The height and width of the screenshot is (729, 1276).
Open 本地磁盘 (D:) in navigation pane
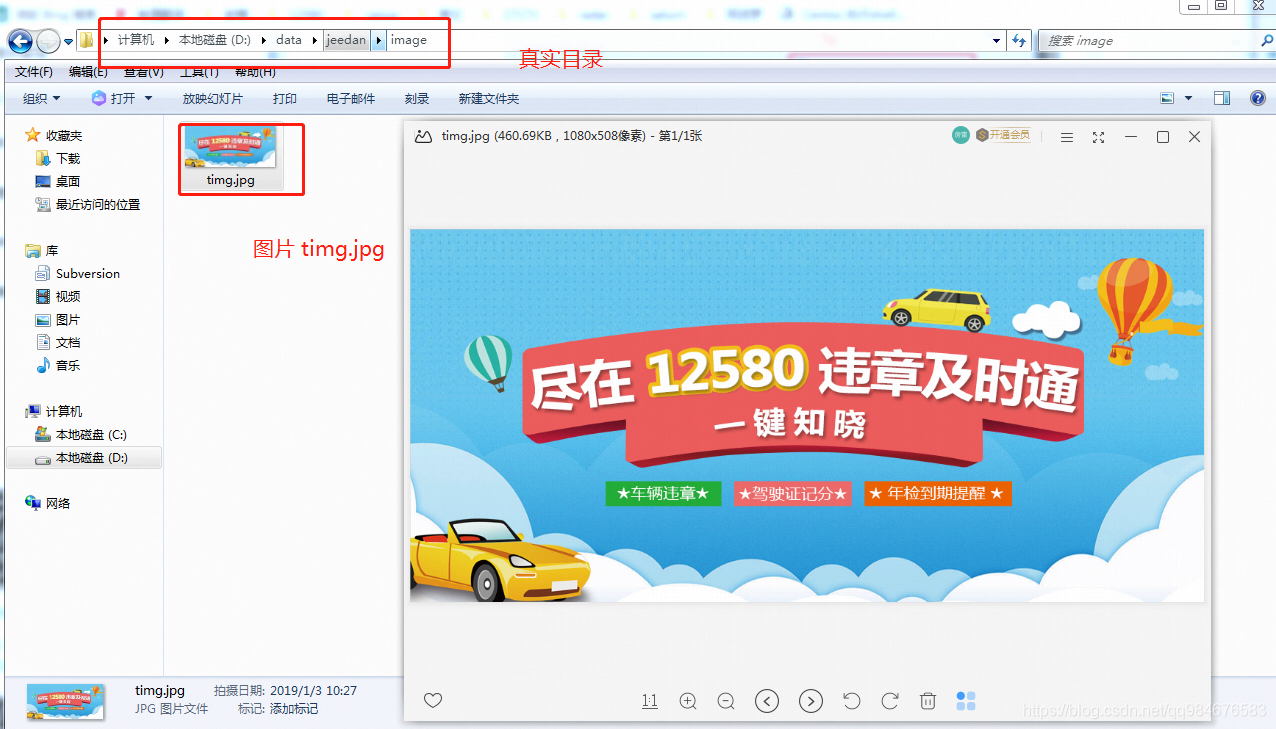point(91,457)
